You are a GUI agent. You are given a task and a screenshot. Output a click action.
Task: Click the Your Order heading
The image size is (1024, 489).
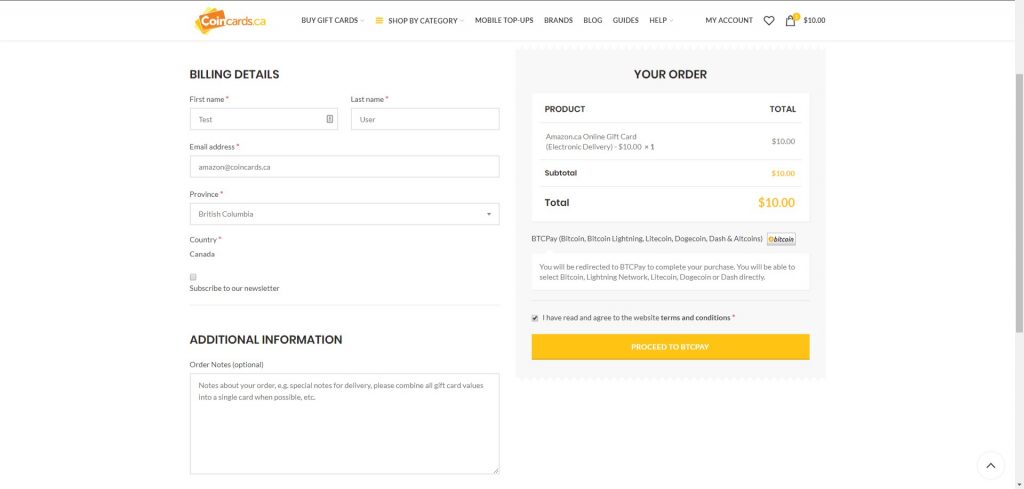670,74
